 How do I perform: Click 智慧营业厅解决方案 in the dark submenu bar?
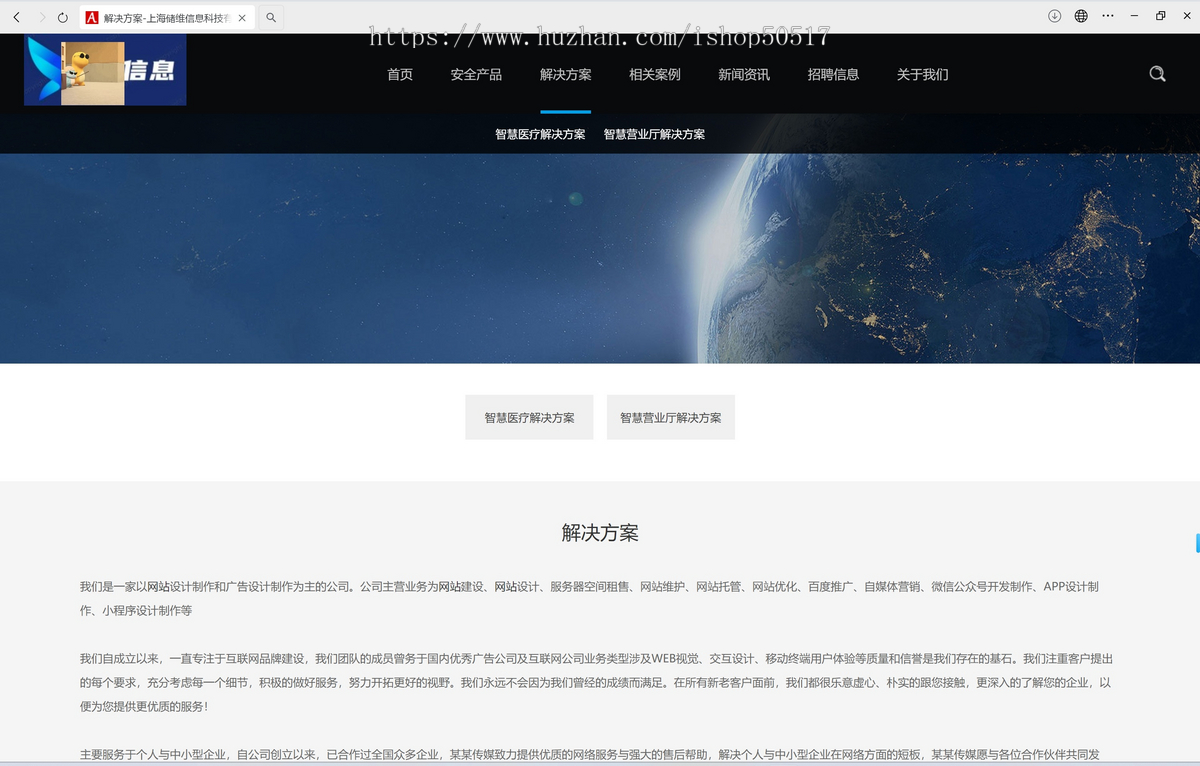(x=654, y=134)
